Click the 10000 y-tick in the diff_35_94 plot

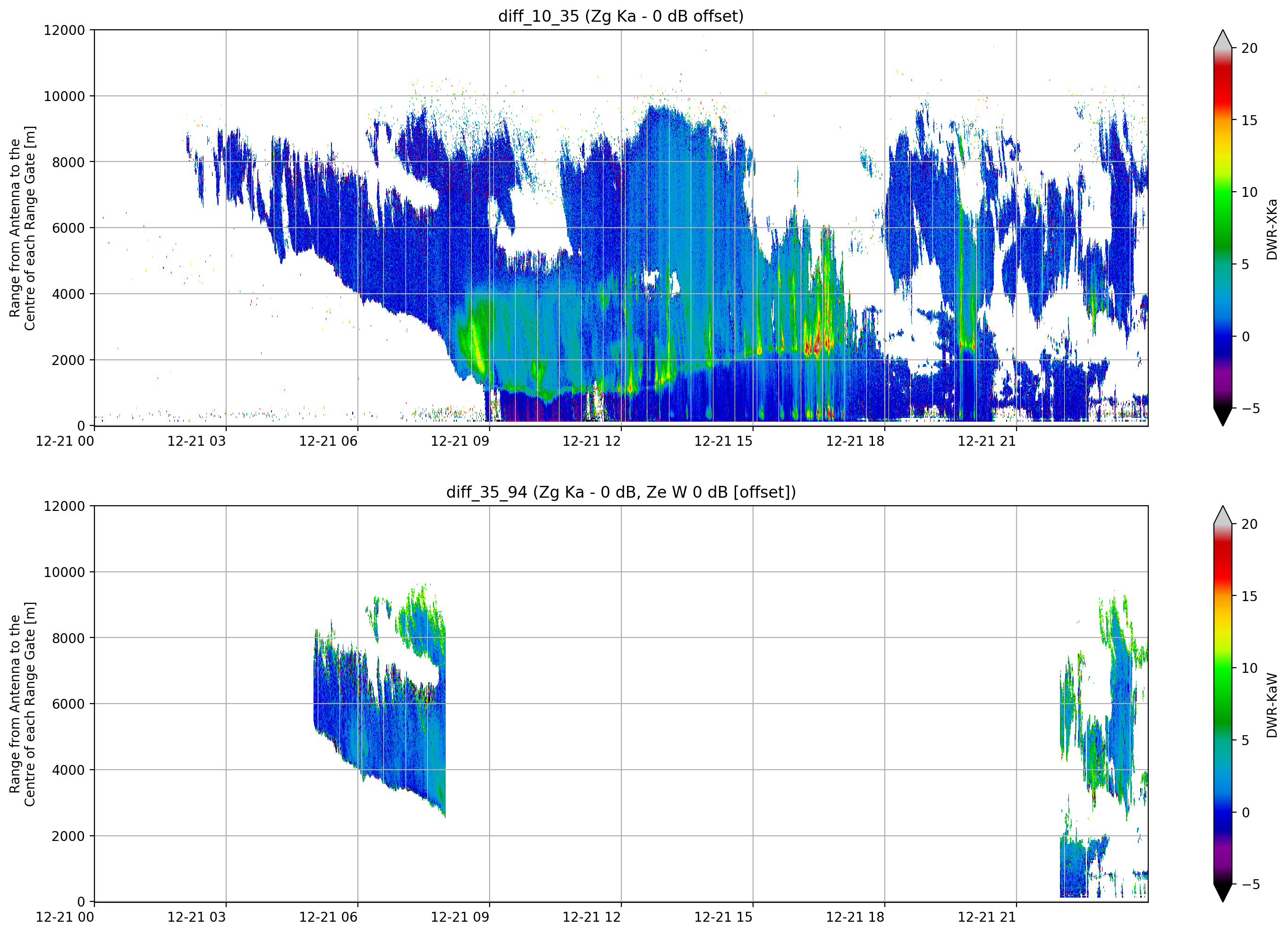[64, 572]
